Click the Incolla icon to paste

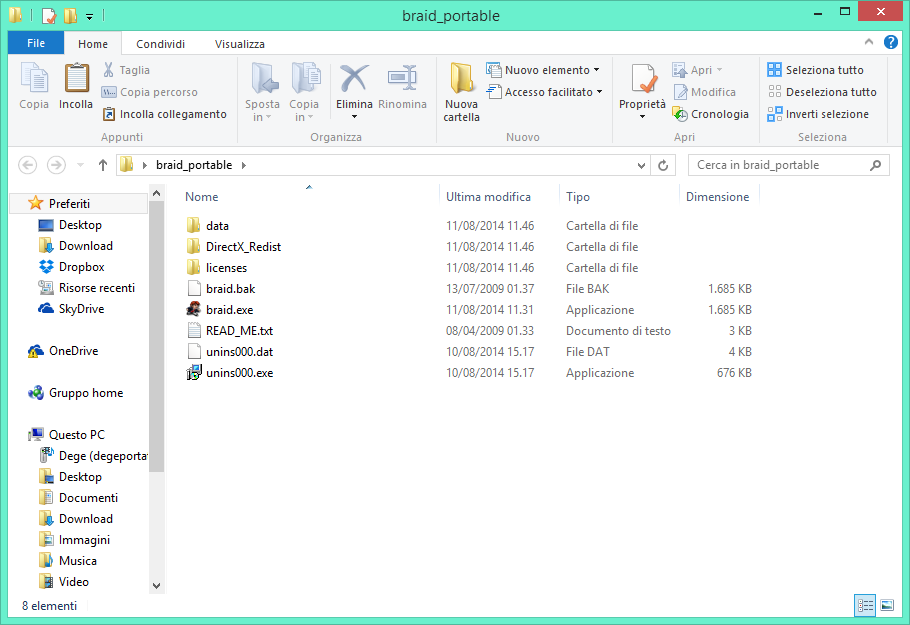76,88
